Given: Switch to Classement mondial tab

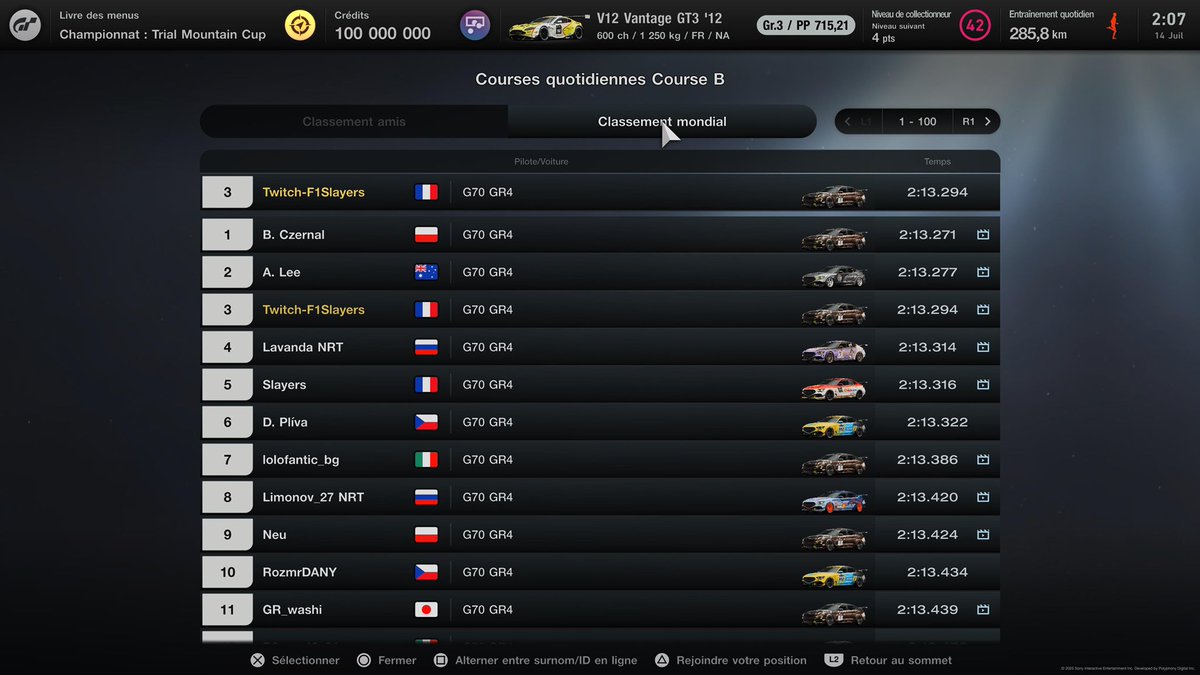Looking at the screenshot, I should 662,122.
